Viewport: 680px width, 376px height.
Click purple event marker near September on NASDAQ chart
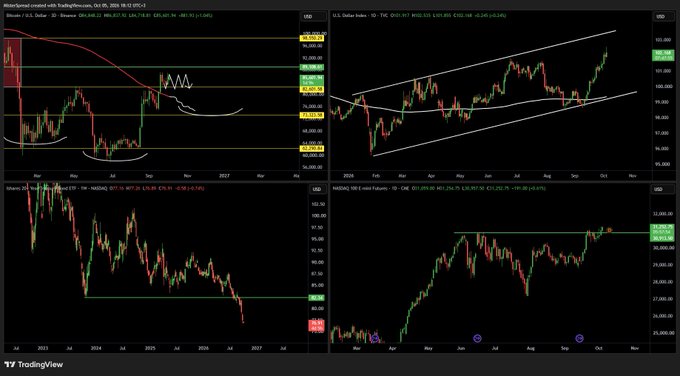click(579, 338)
